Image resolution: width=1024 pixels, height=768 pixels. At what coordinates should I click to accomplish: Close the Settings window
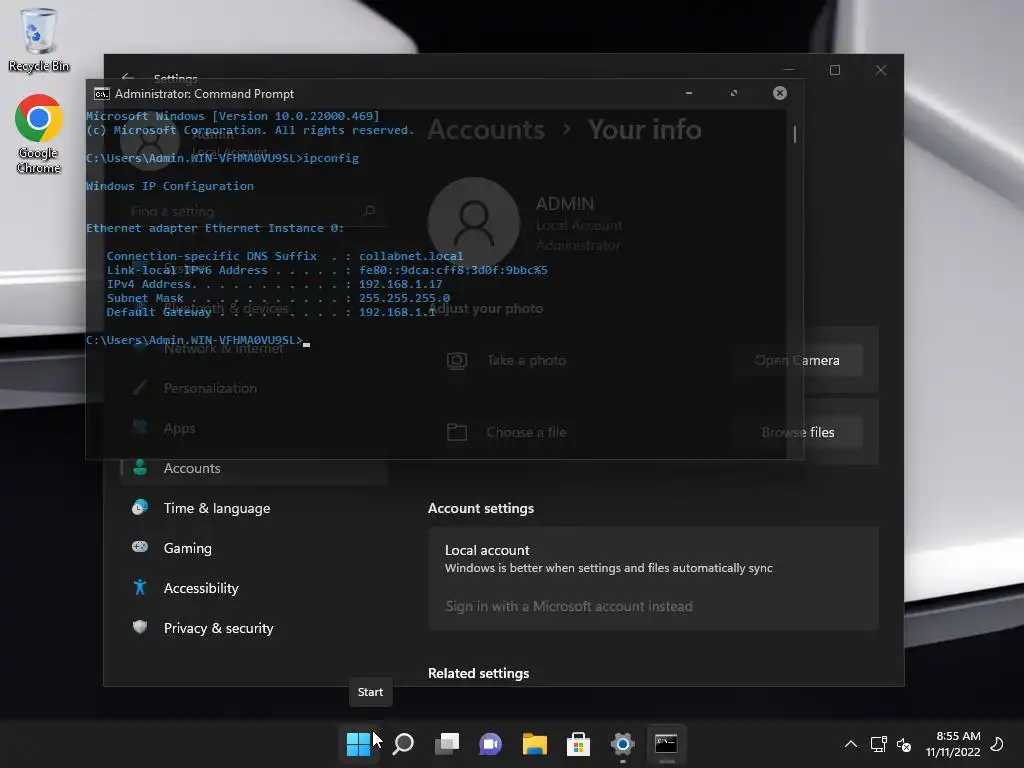click(881, 70)
